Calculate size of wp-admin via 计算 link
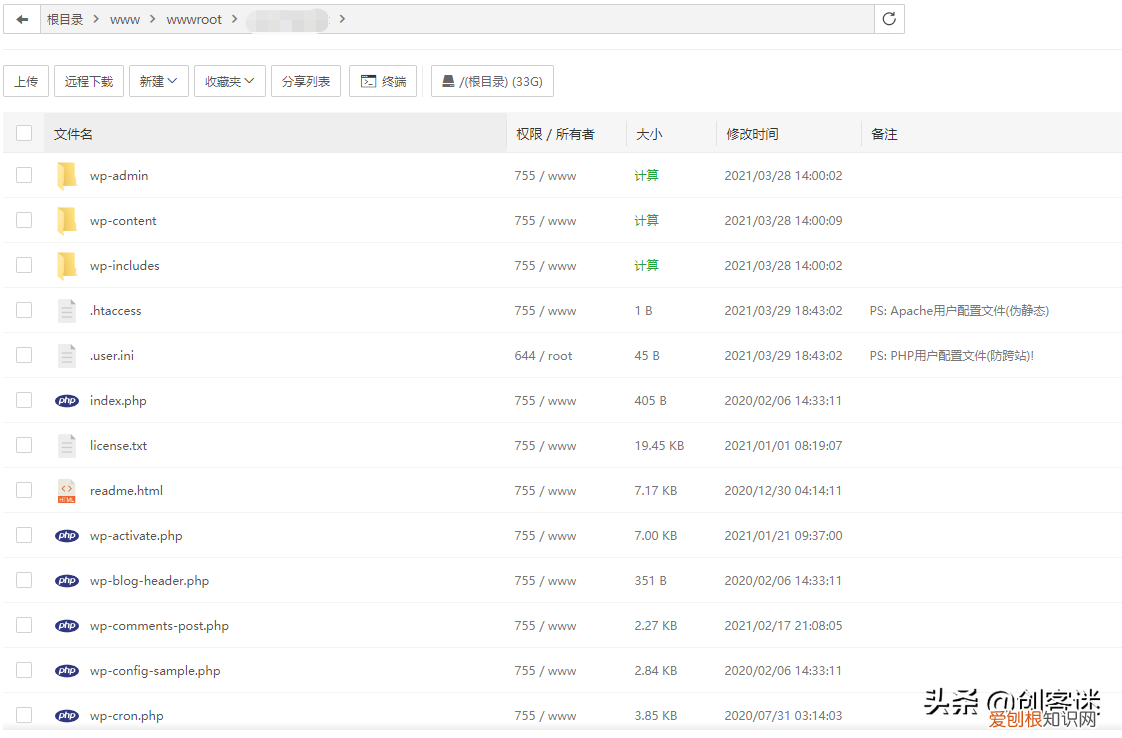The height and width of the screenshot is (738, 1122). coord(646,176)
